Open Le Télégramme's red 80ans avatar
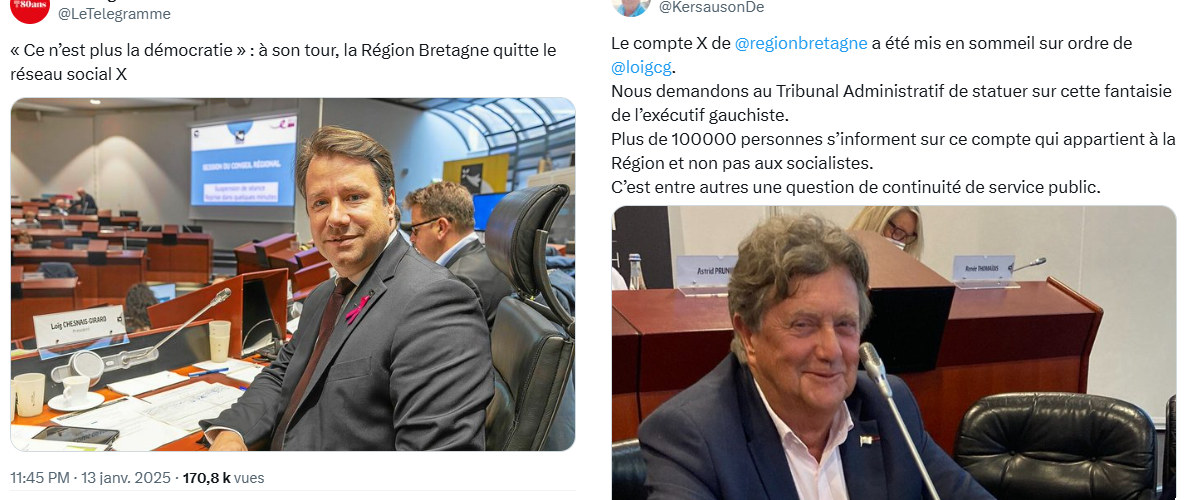The width and height of the screenshot is (1186, 500). tap(30, 9)
